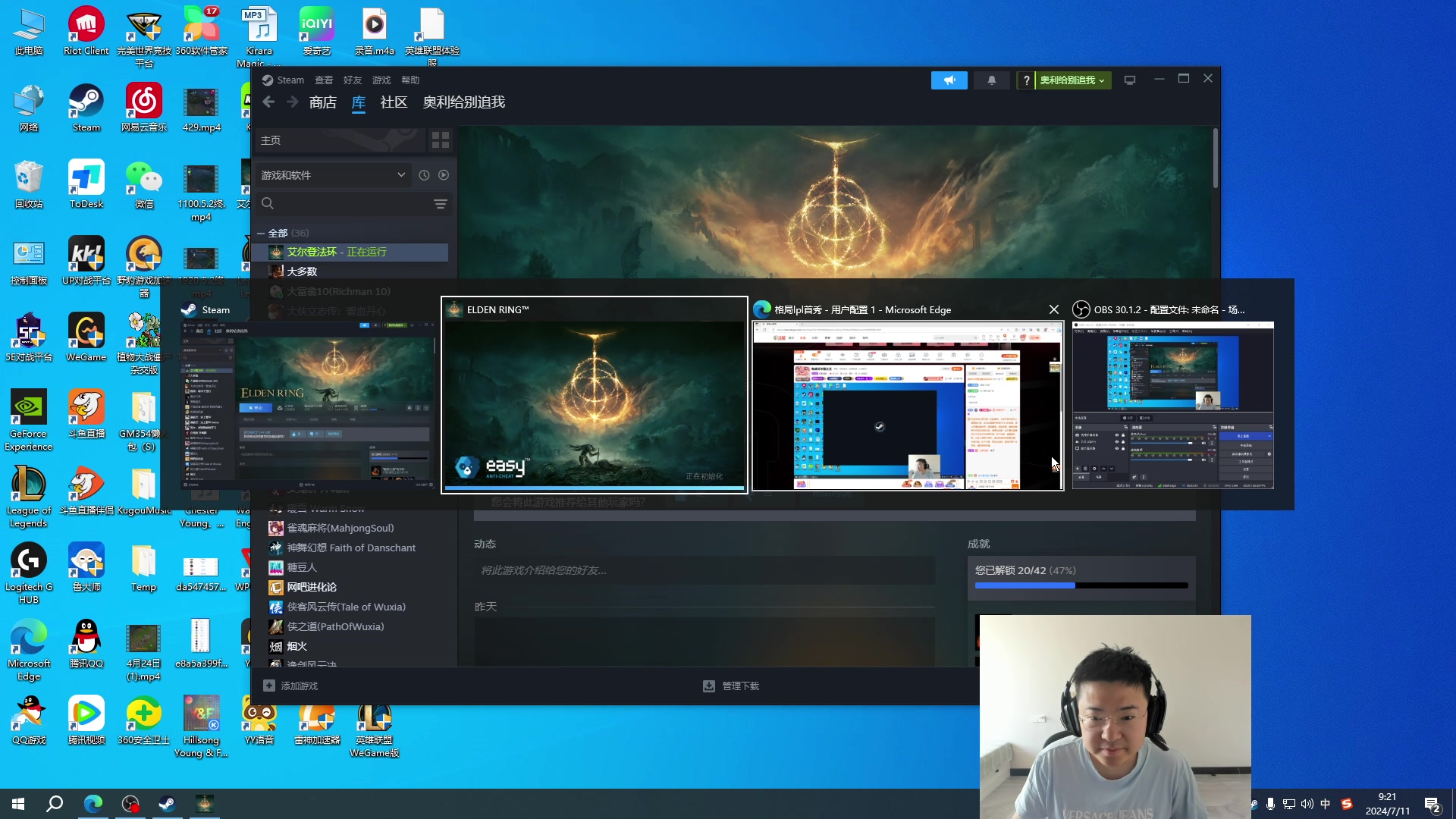Collapse 全部 (36) games list

pos(261,234)
